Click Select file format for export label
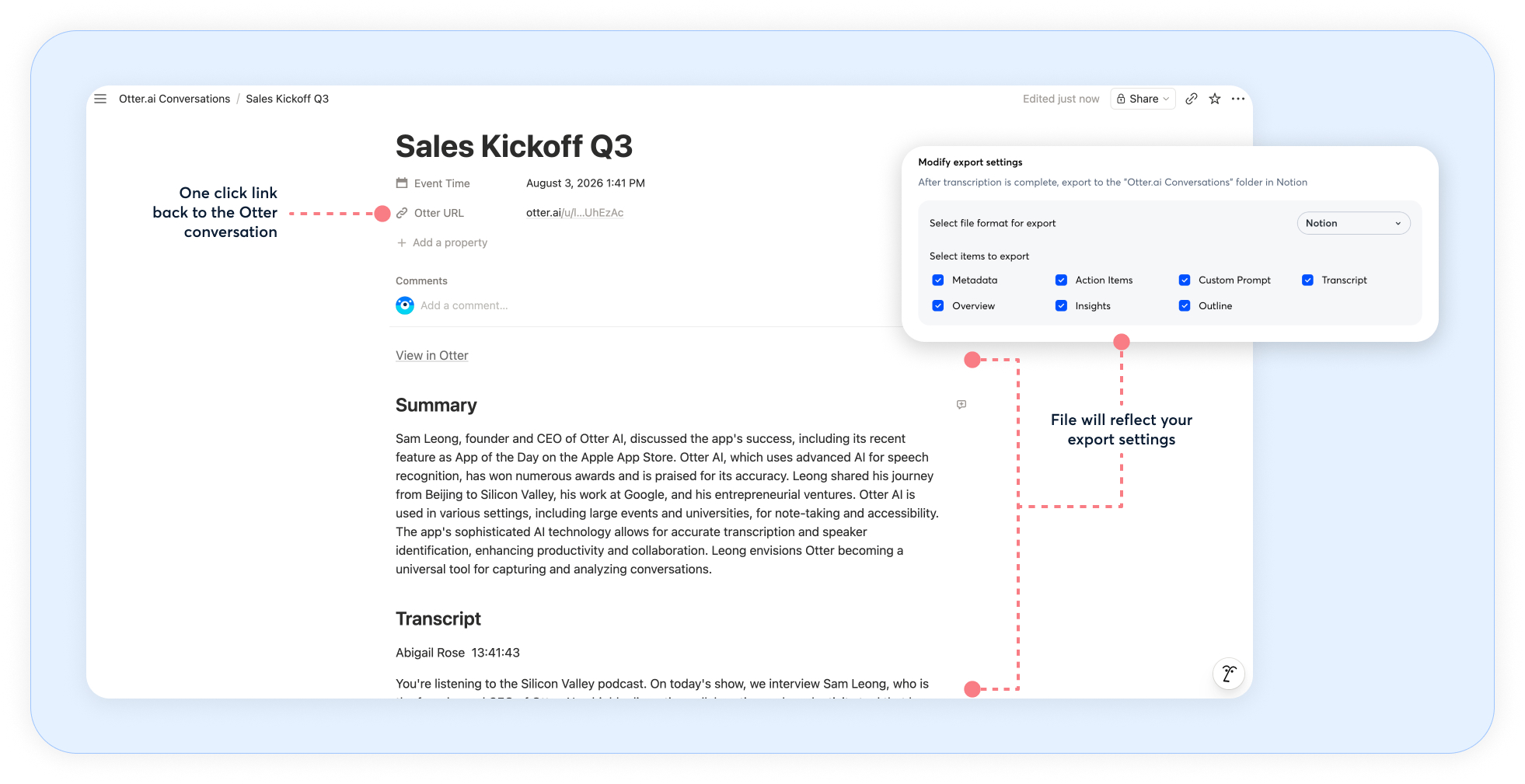Screen dimensions: 1525x784 pyautogui.click(x=993, y=224)
